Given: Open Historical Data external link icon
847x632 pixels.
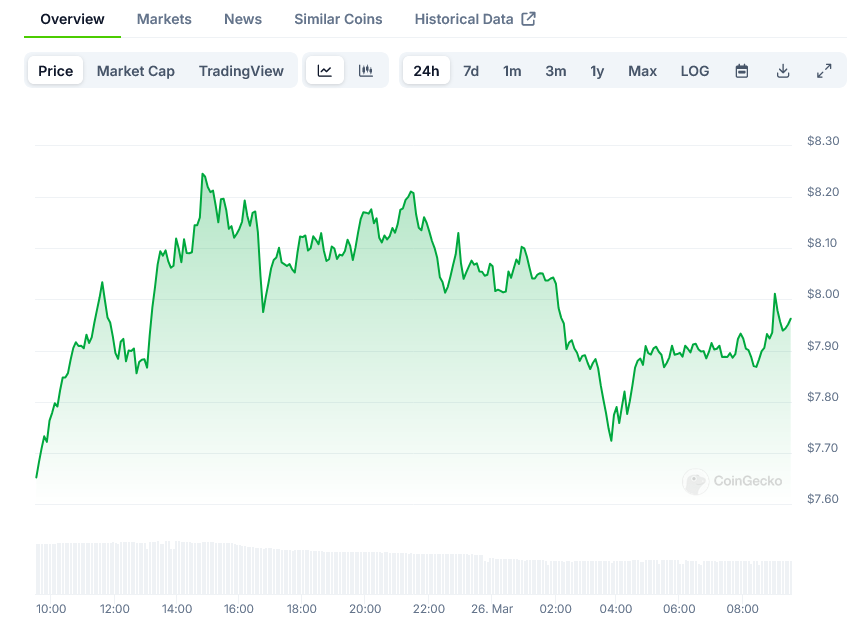Looking at the screenshot, I should (528, 19).
